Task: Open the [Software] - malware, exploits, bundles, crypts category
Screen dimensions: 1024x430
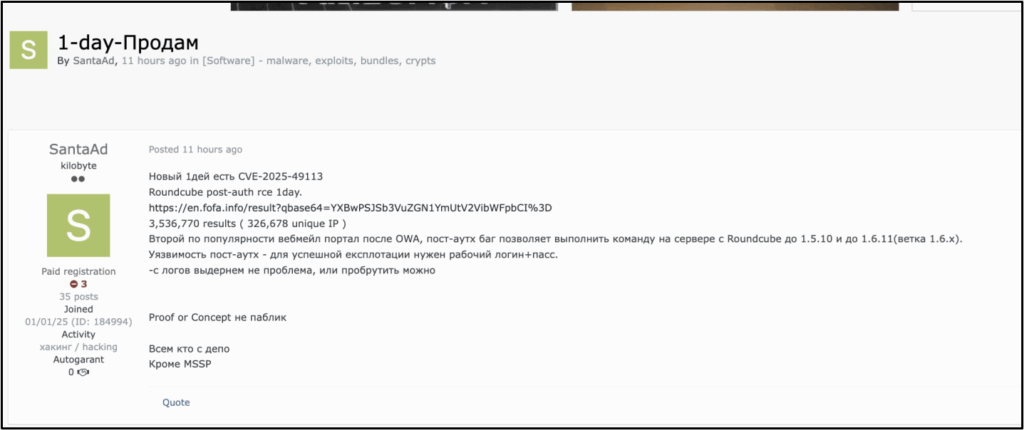Action: point(319,61)
